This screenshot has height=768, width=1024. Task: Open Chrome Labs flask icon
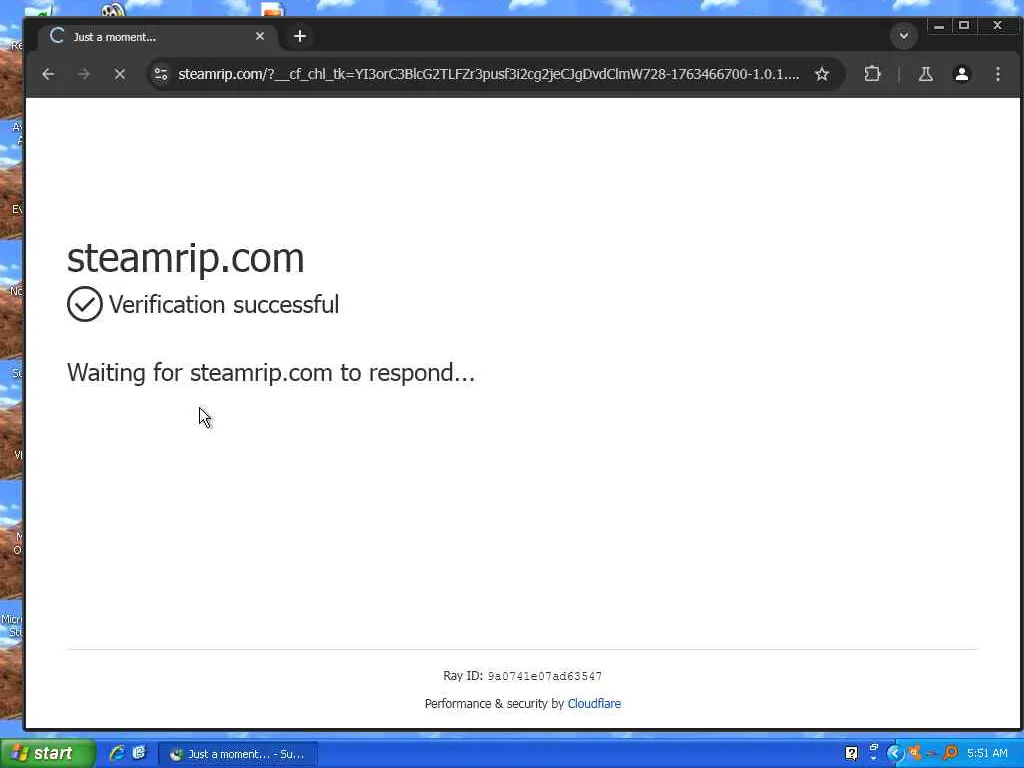(x=925, y=74)
